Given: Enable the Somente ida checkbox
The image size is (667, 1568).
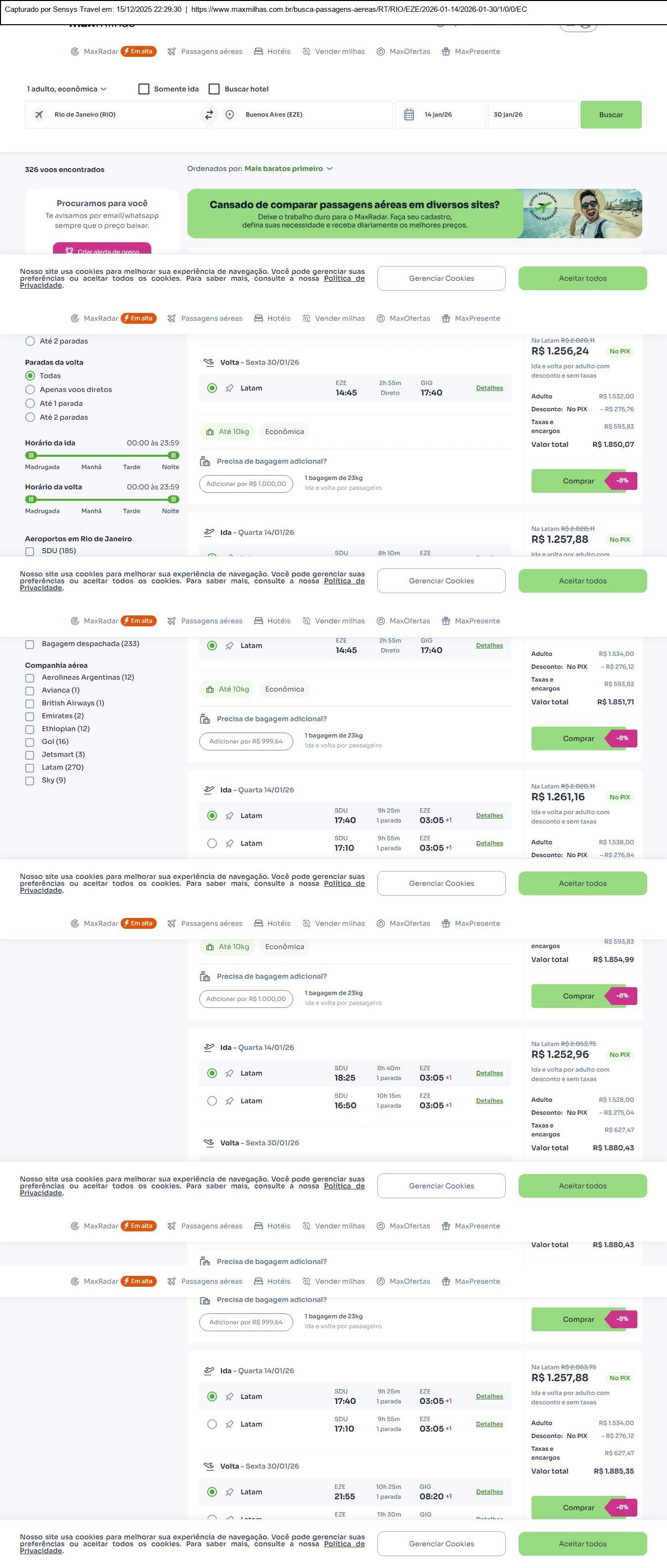Looking at the screenshot, I should tap(144, 89).
